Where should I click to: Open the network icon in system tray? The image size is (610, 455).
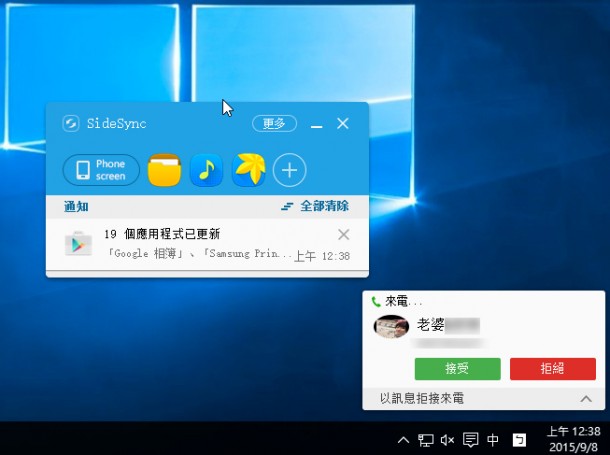426,440
